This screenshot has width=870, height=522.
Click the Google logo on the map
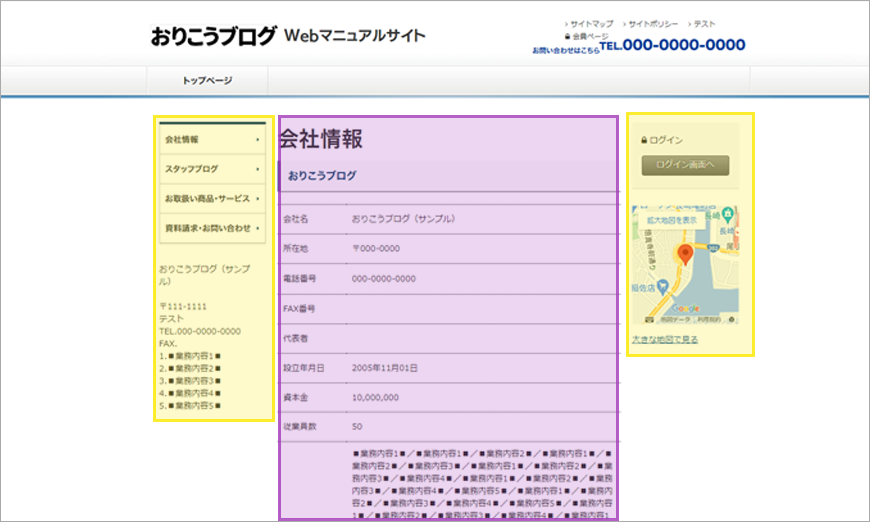point(684,310)
